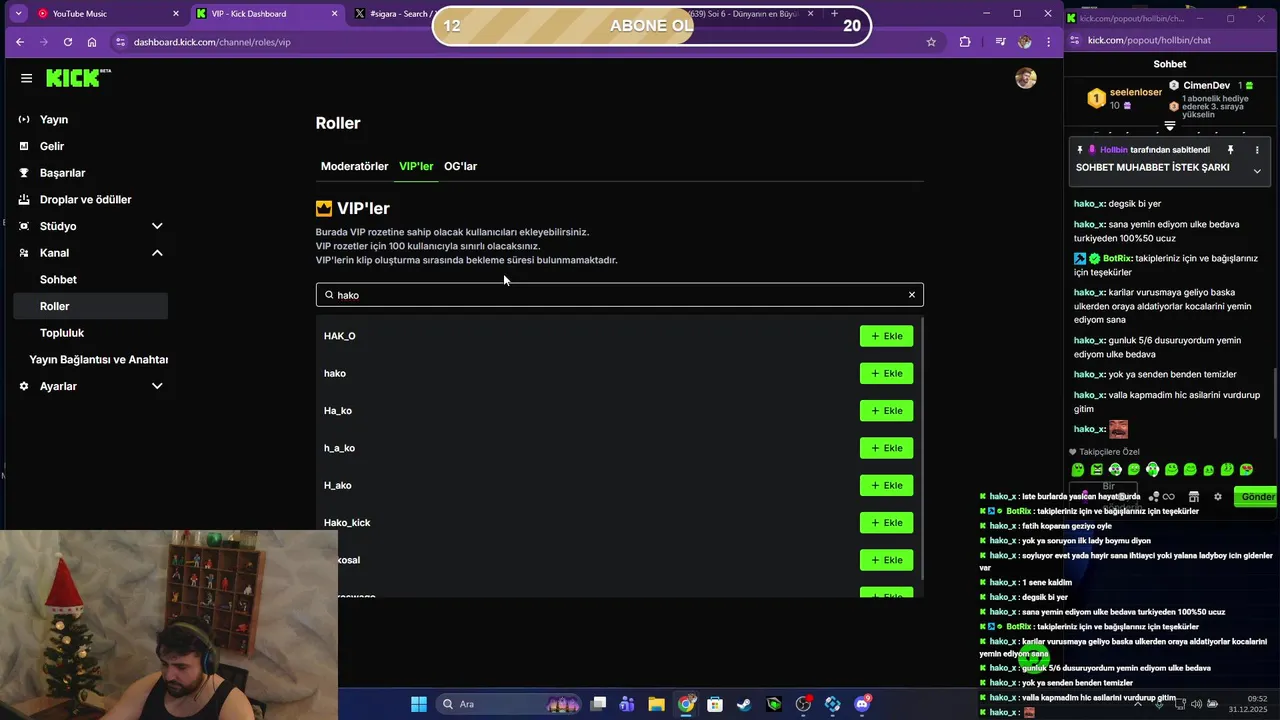Open pinned message three-dot options
The width and height of the screenshot is (1280, 720).
pyautogui.click(x=1257, y=150)
